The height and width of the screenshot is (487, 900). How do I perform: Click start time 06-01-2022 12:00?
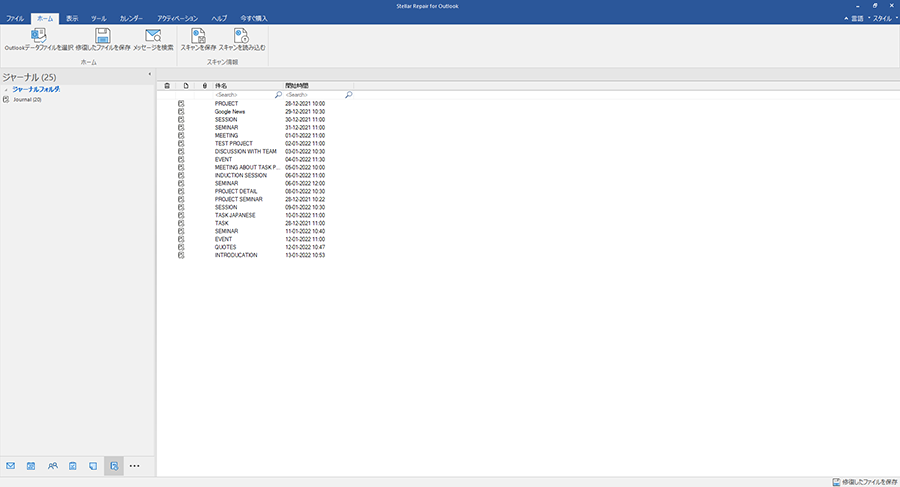click(305, 183)
